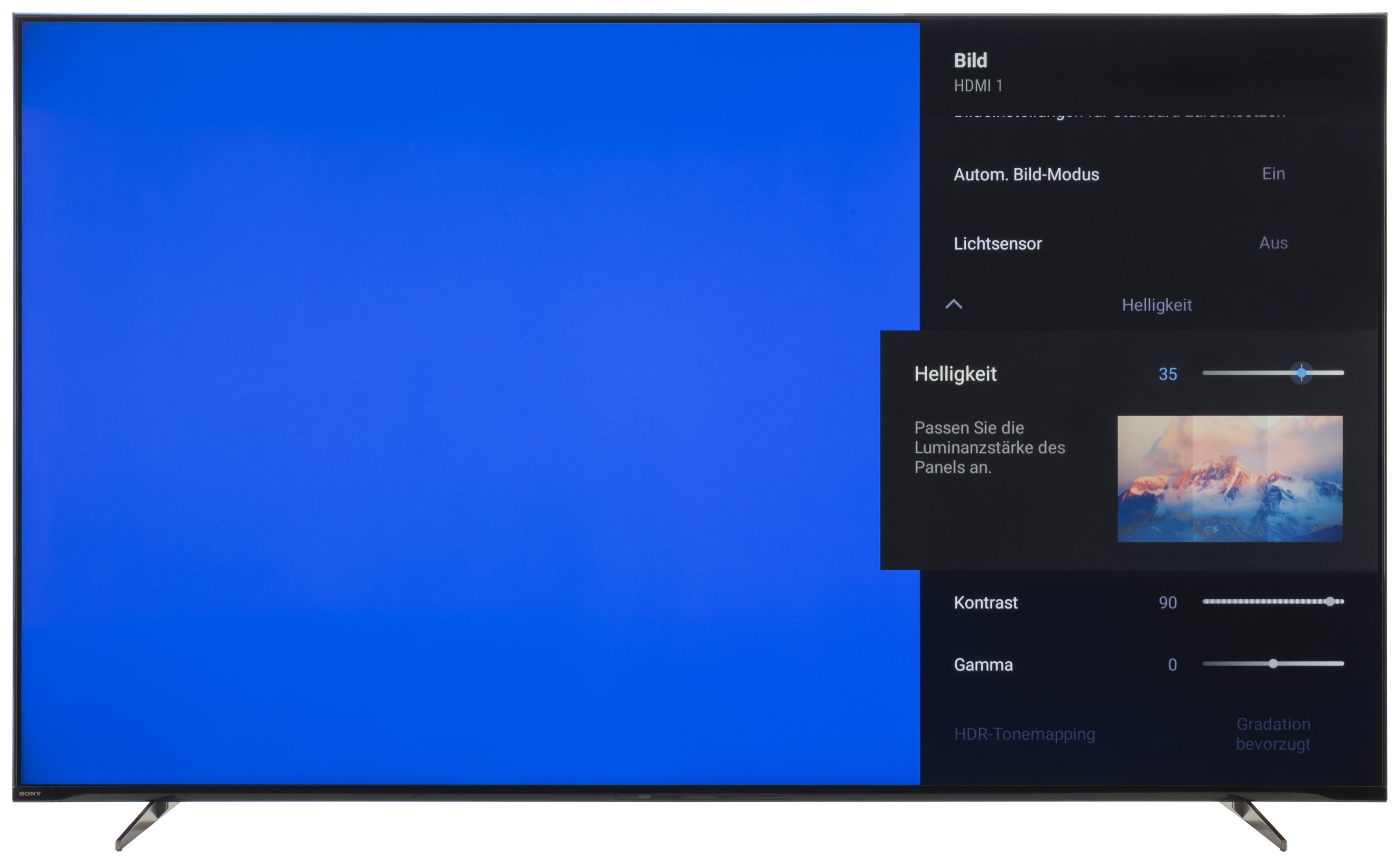Open the HDR-Tonemapping option
The width and height of the screenshot is (1400, 864).
click(1024, 734)
